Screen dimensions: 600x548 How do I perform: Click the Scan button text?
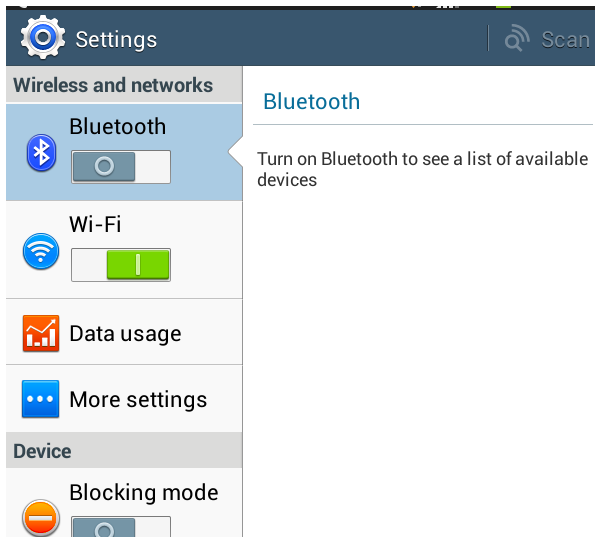565,39
